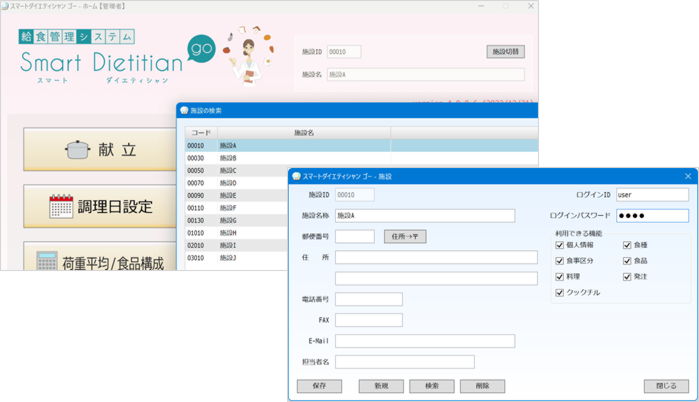The height and width of the screenshot is (402, 699).
Task: Click the 閉じる close button
Action: (x=666, y=386)
